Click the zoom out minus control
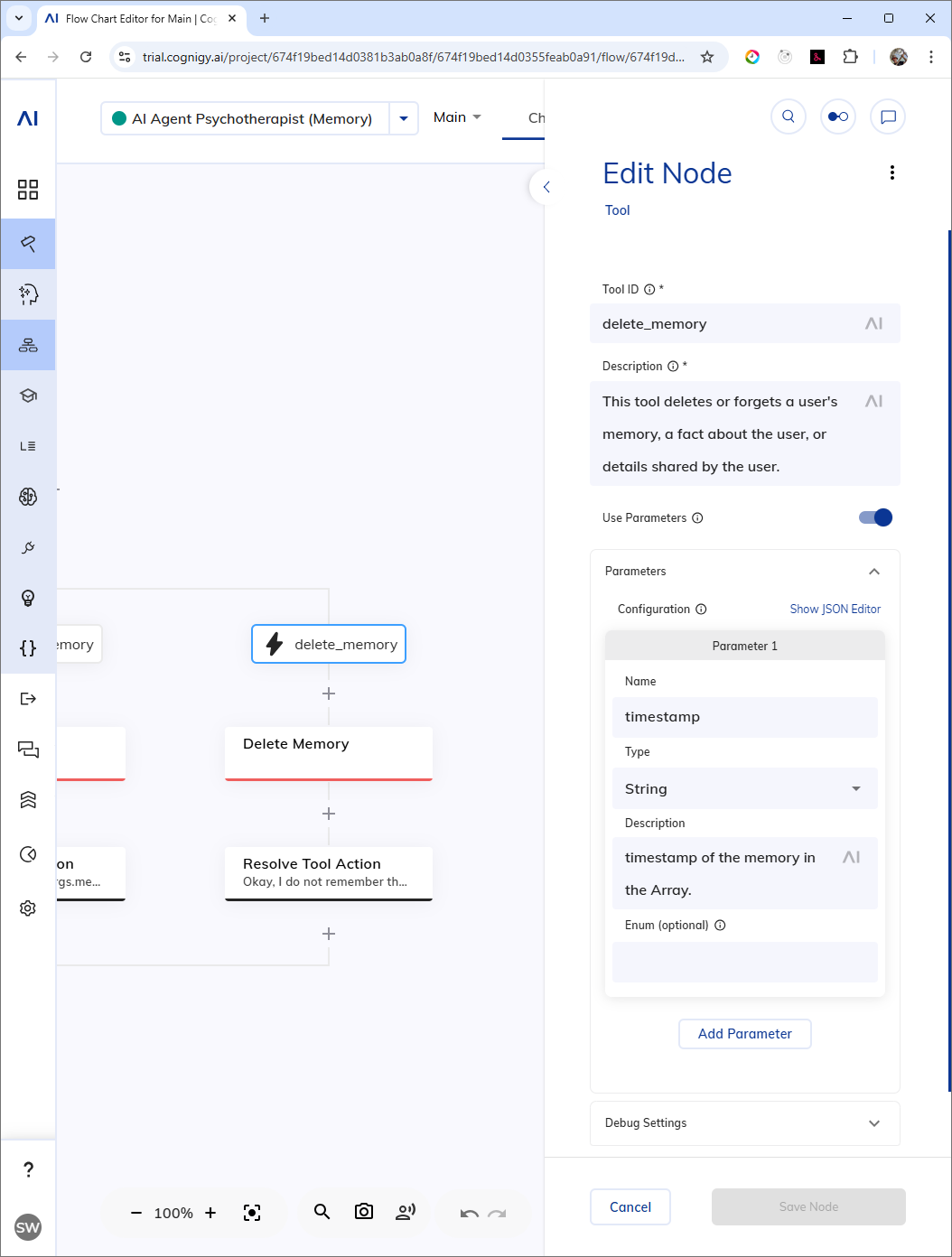The width and height of the screenshot is (952, 1257). point(136,1213)
